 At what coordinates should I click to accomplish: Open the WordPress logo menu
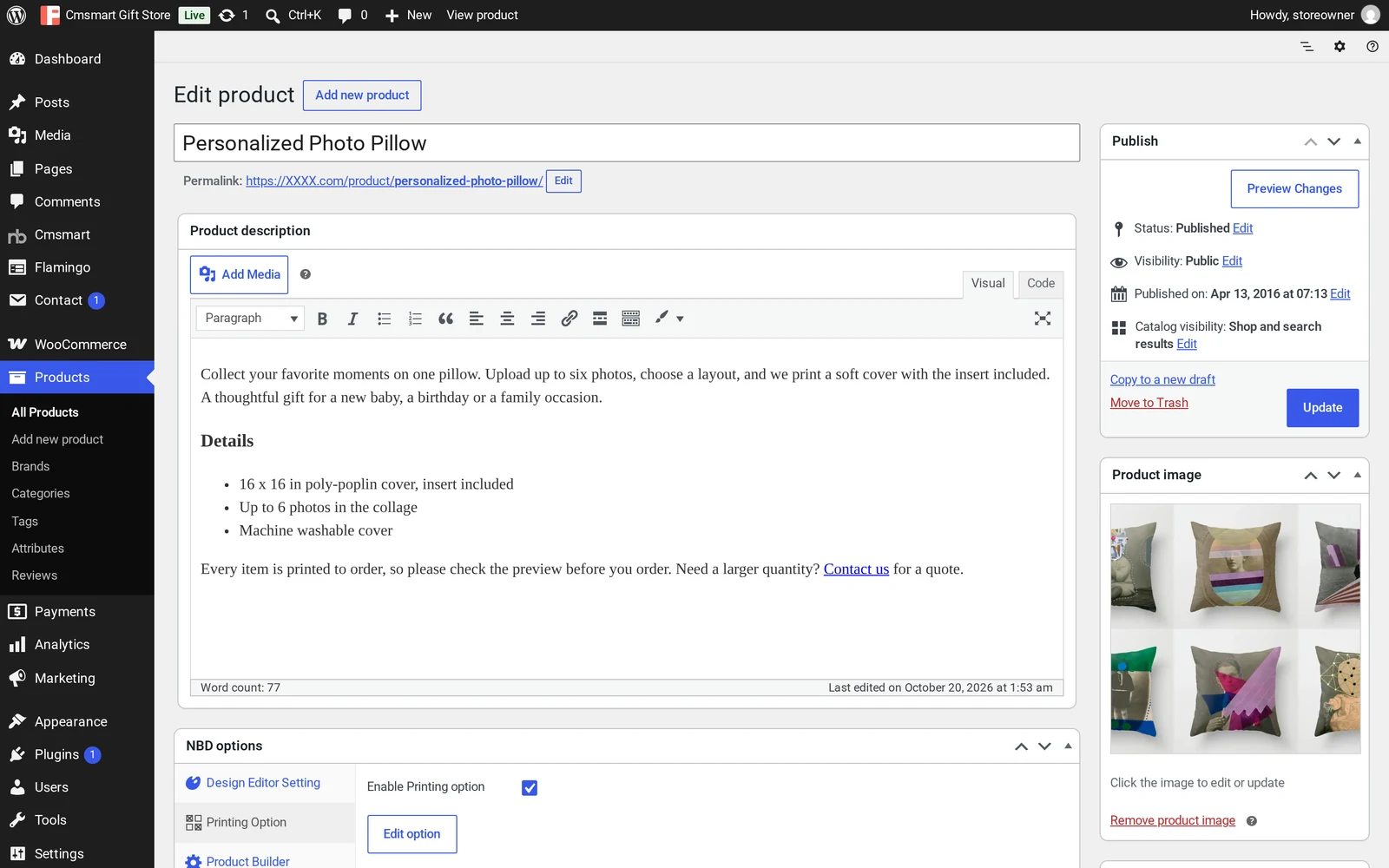point(16,15)
